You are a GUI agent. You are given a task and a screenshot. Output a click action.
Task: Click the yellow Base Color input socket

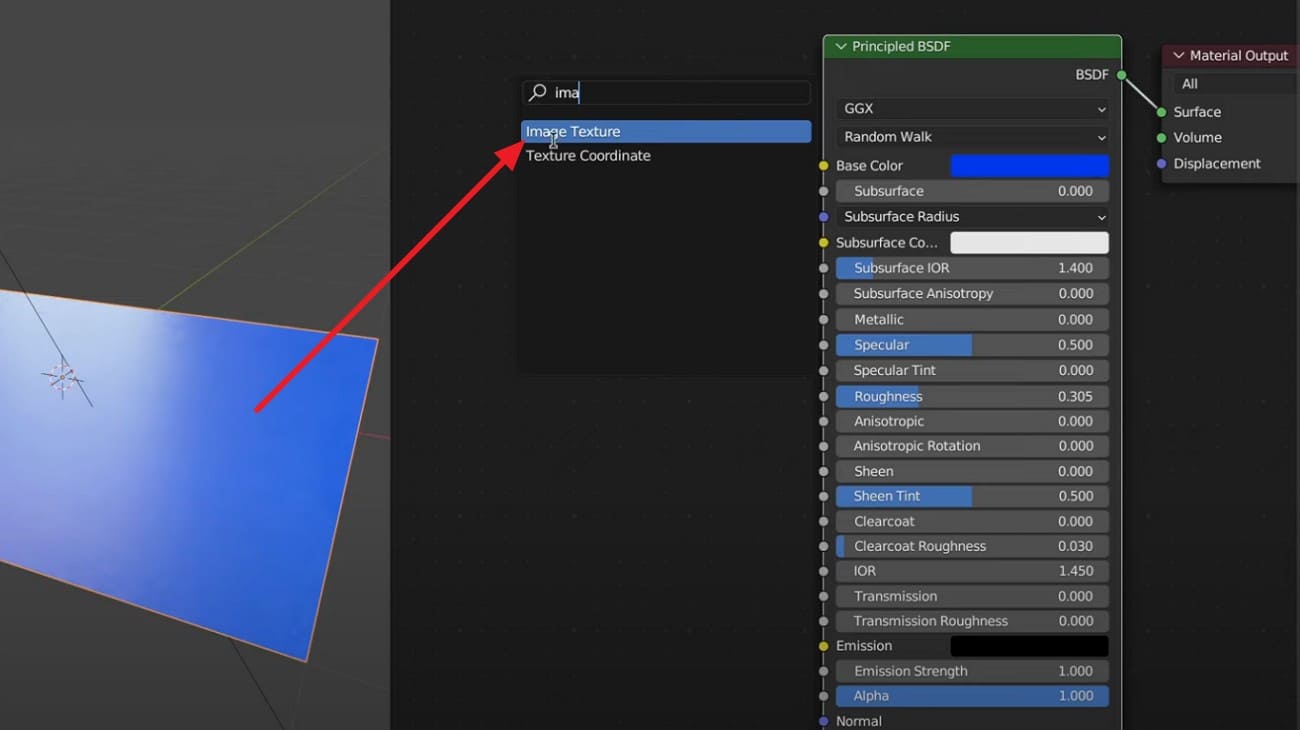(x=824, y=165)
